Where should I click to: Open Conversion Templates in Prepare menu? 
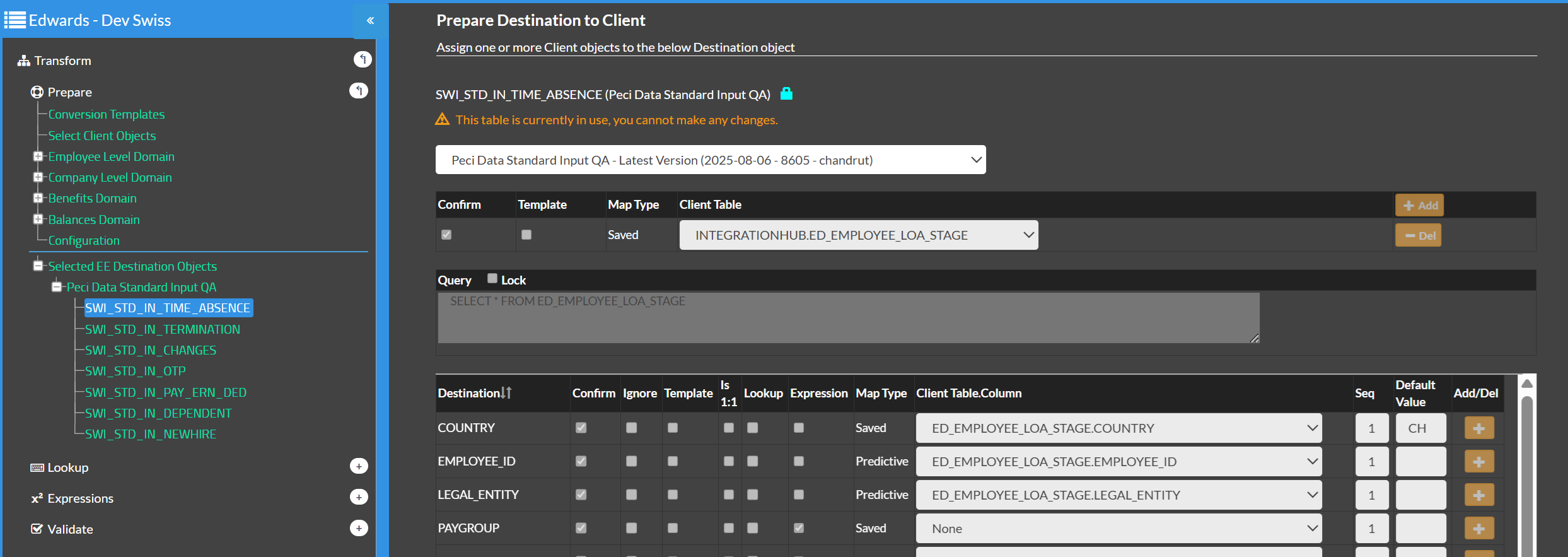click(x=106, y=114)
